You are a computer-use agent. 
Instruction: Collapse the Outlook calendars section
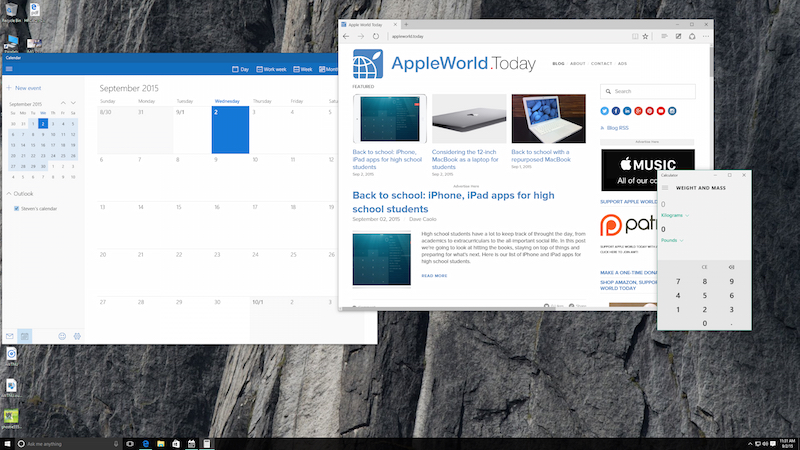(9, 194)
